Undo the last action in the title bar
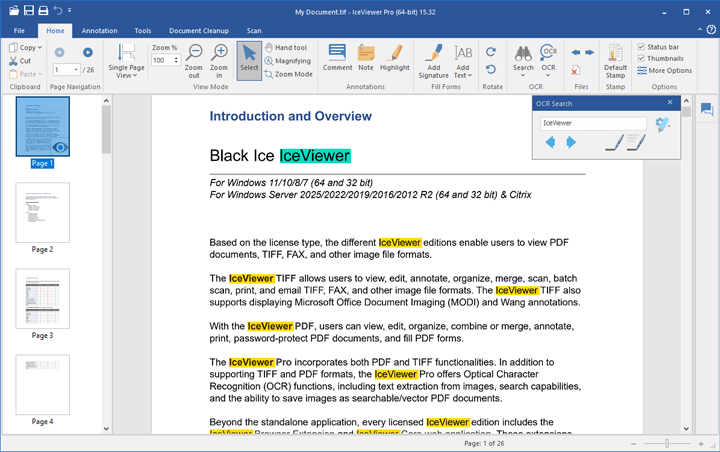Screen dimensions: 720x452 (x=58, y=10)
